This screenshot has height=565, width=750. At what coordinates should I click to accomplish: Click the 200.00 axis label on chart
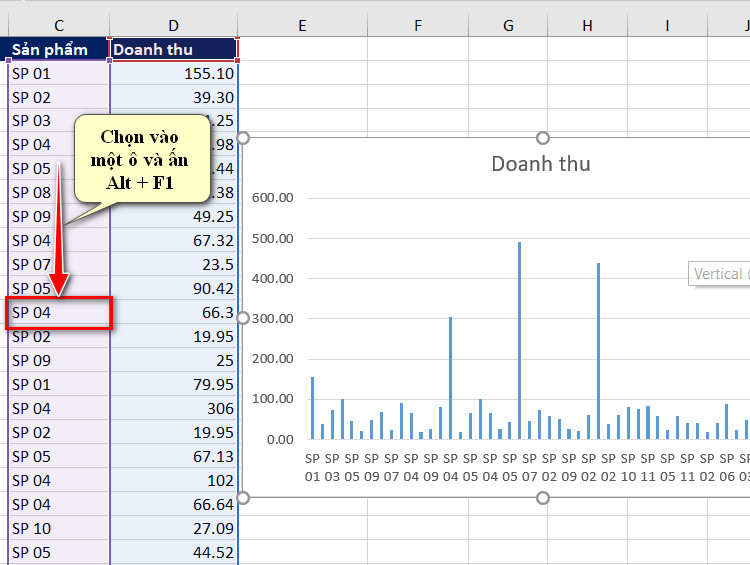[273, 359]
